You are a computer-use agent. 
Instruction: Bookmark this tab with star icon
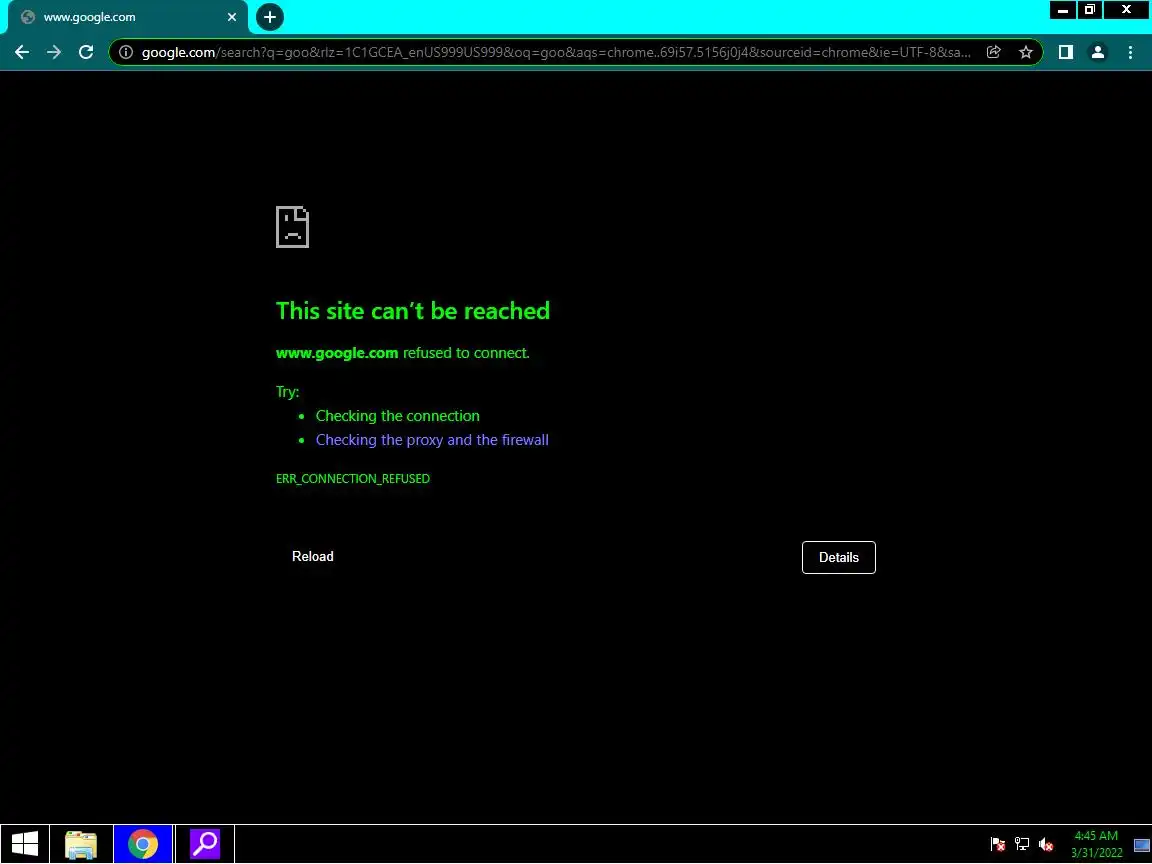pyautogui.click(x=1026, y=52)
